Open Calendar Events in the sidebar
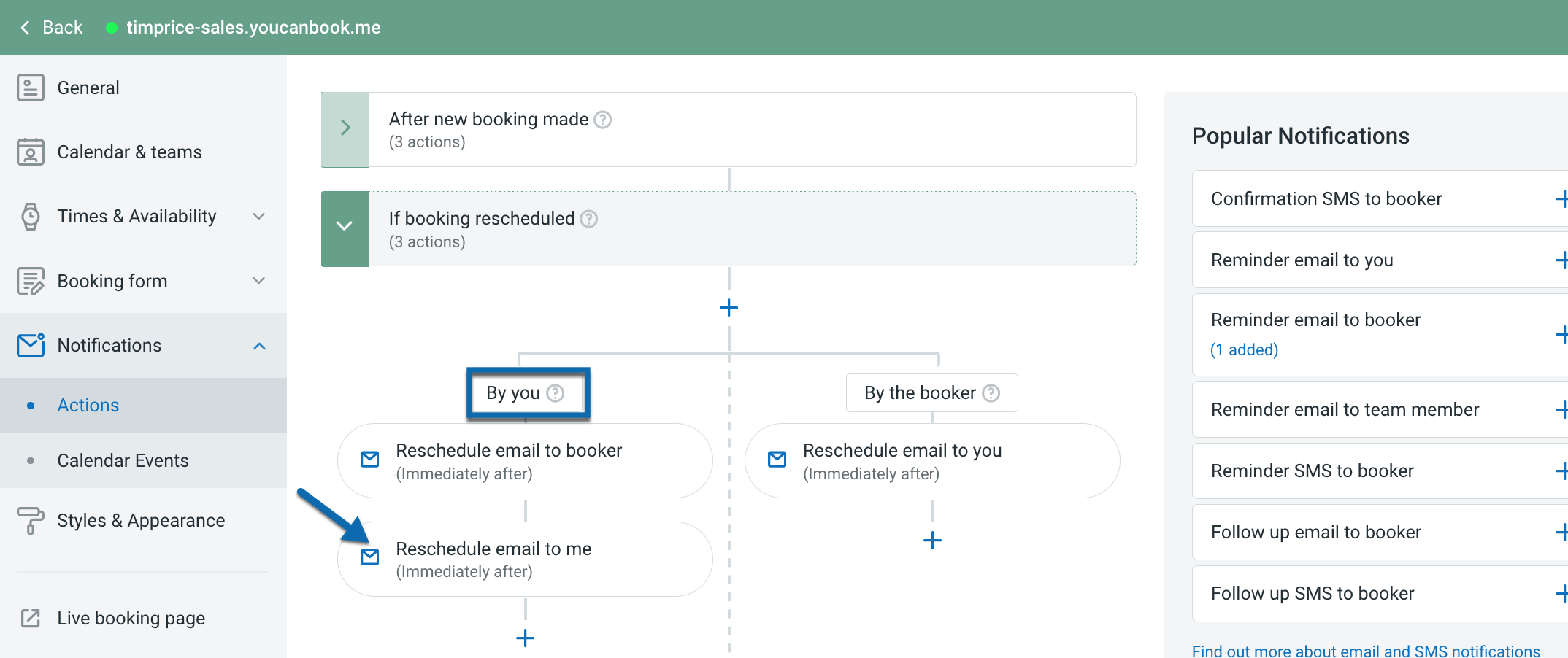The image size is (1568, 658). pos(123,460)
